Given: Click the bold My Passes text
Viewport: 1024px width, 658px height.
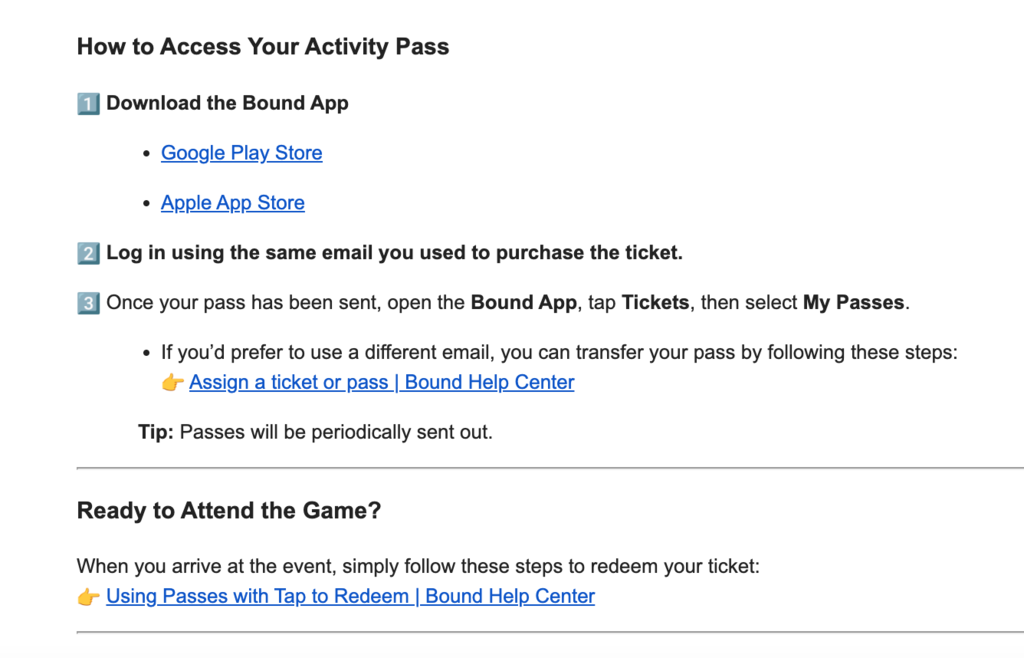Looking at the screenshot, I should (x=854, y=302).
